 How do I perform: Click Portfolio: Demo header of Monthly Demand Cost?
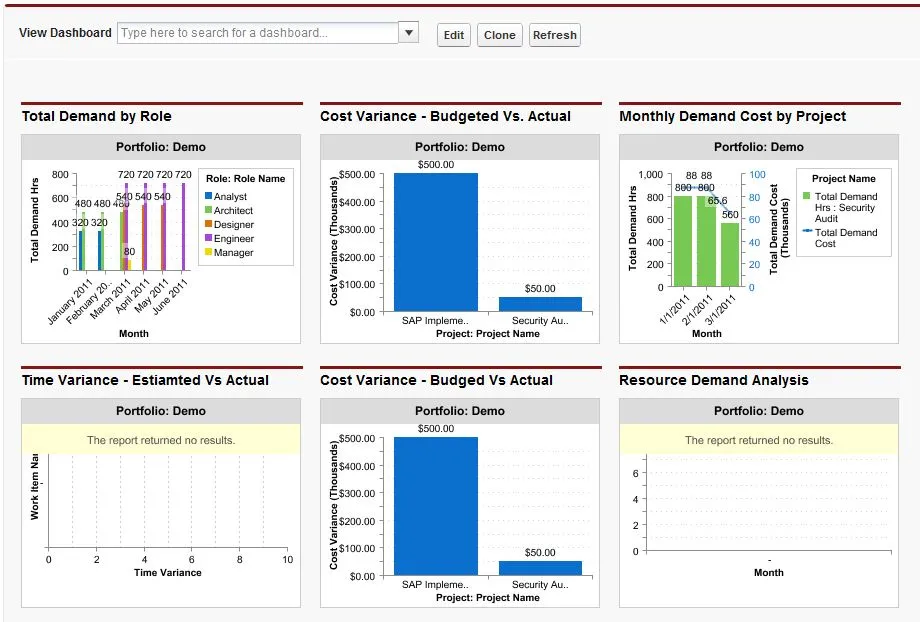759,147
